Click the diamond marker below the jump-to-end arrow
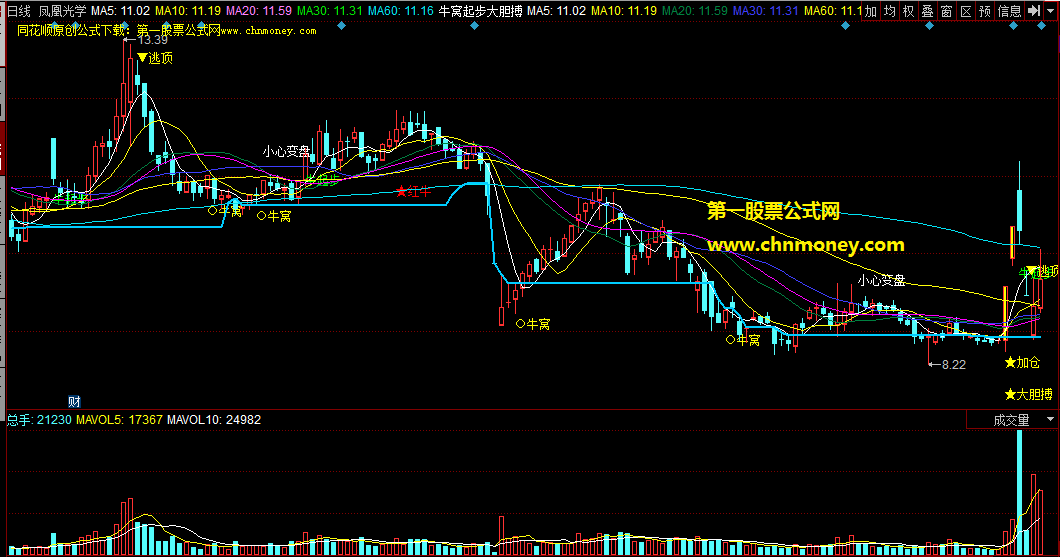 1041,26
